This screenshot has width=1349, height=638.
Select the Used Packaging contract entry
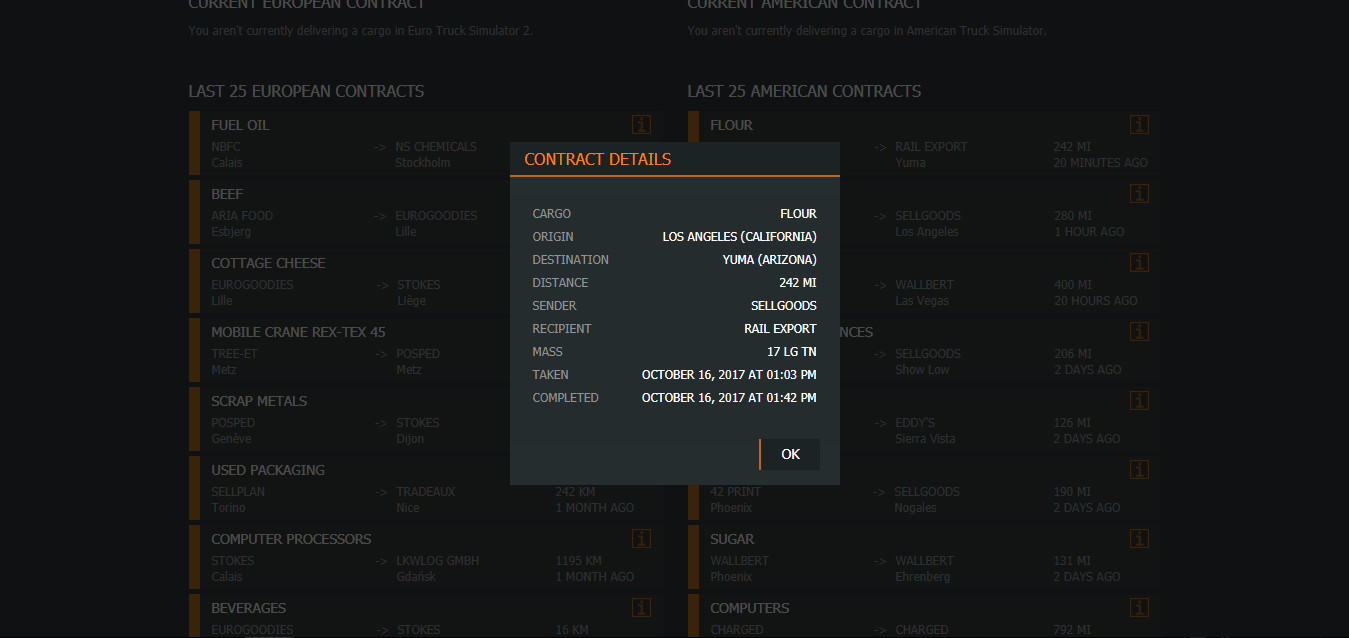268,470
